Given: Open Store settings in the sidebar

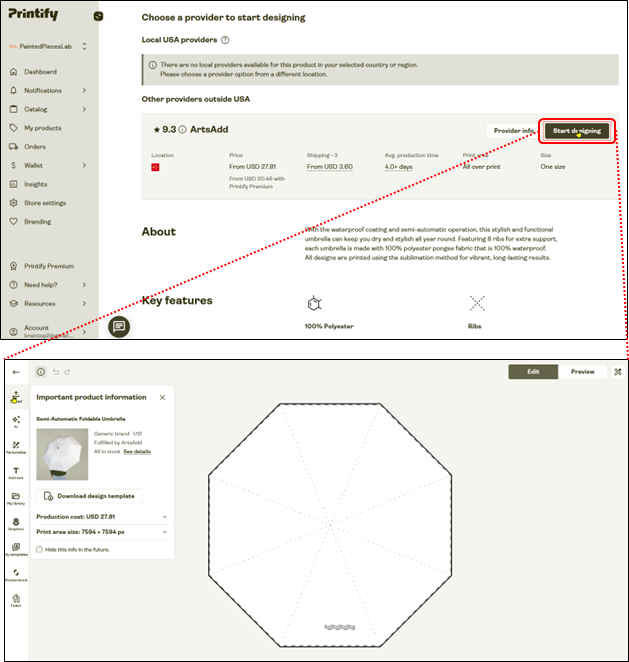Looking at the screenshot, I should tap(45, 203).
